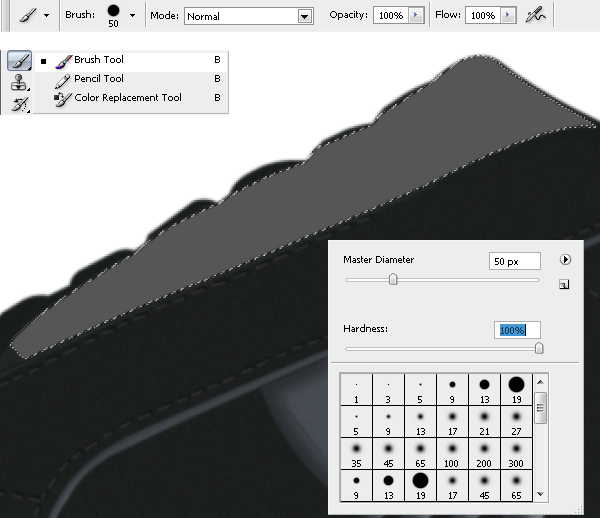Image resolution: width=600 pixels, height=518 pixels.
Task: Select the hard round 5 brush
Action: (x=420, y=390)
